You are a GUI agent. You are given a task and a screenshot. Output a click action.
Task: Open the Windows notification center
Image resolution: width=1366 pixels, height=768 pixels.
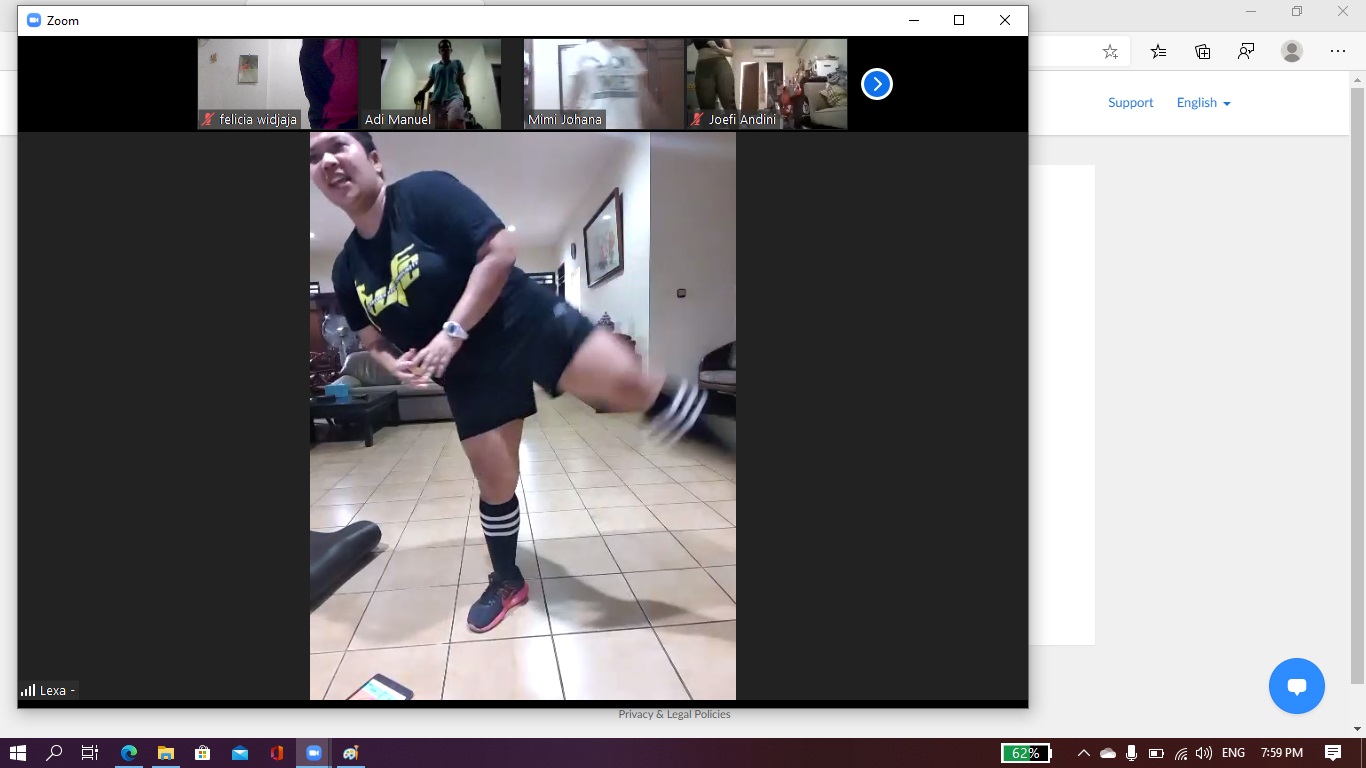tap(1332, 753)
